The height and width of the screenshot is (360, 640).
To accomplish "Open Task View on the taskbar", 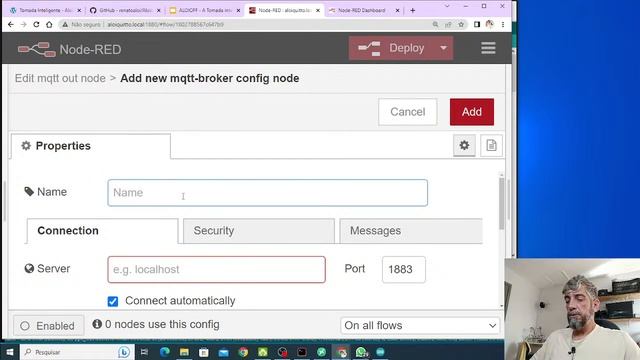I will (144, 352).
